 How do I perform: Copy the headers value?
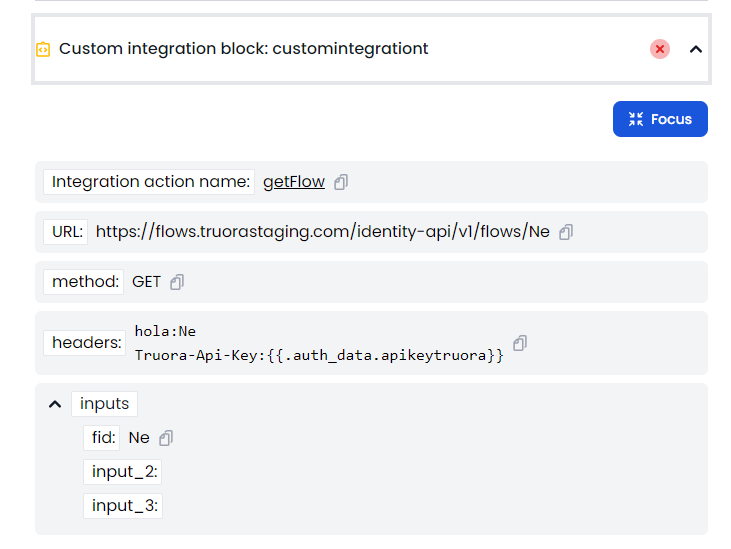click(x=520, y=343)
